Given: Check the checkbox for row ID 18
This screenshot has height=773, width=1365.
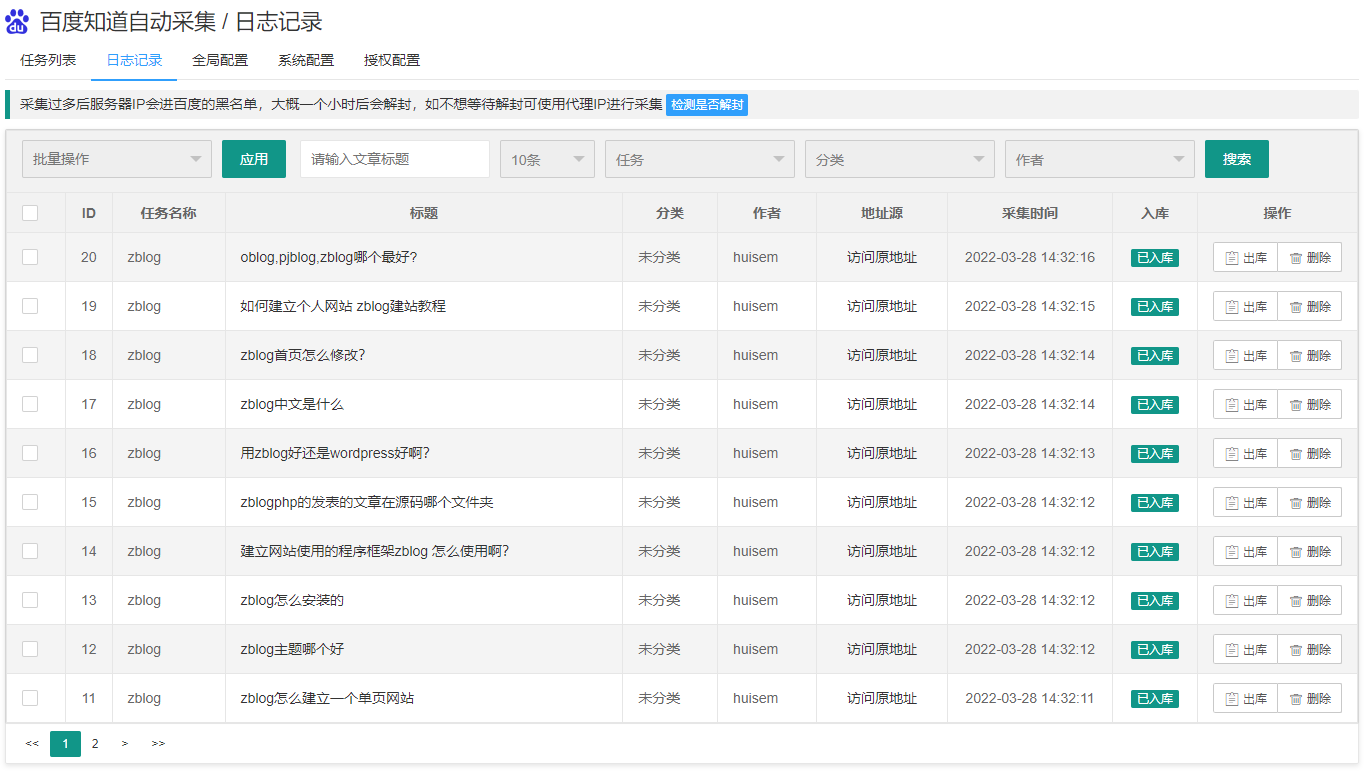Looking at the screenshot, I should pos(30,355).
